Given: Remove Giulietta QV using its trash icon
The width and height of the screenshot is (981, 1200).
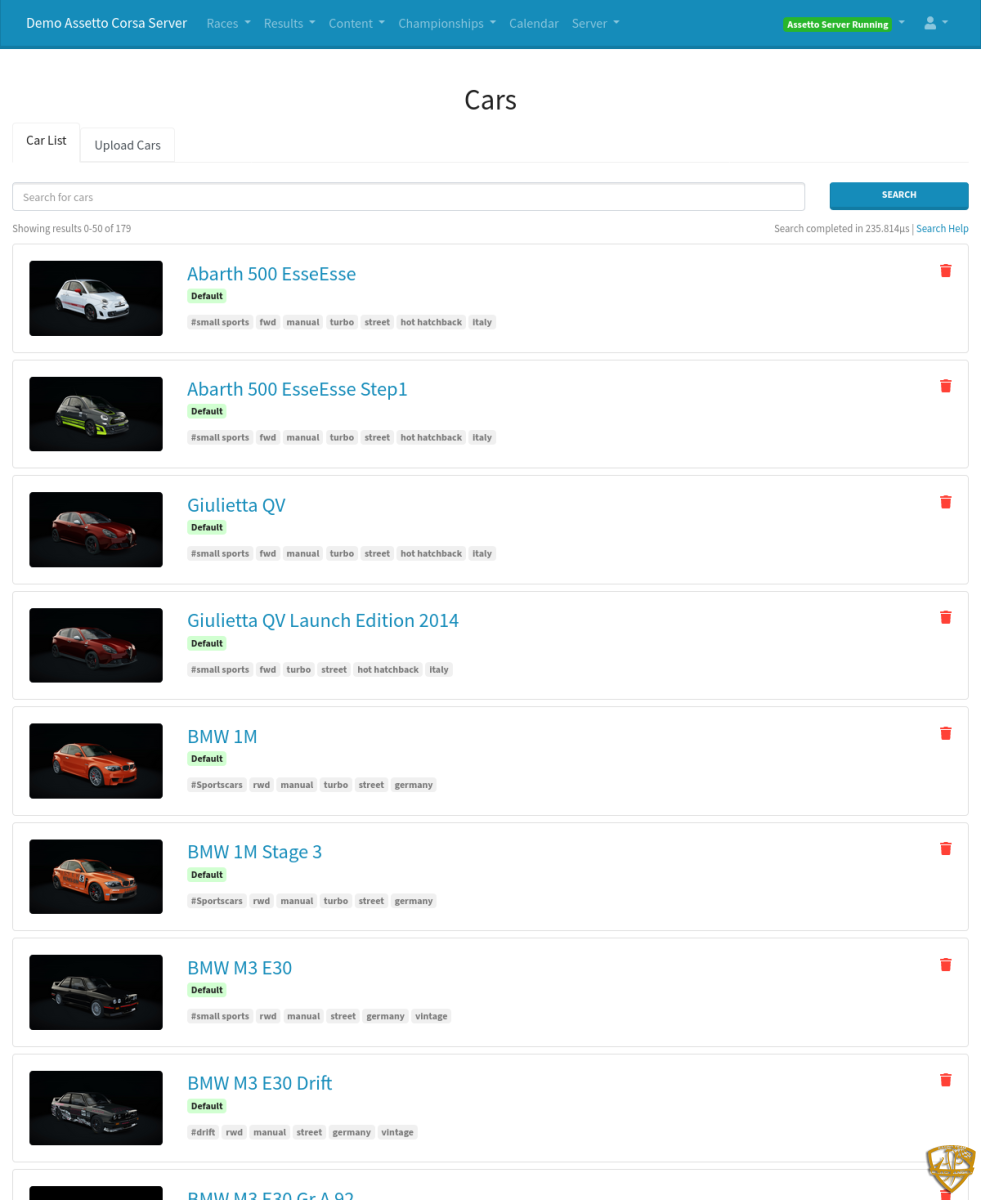Looking at the screenshot, I should (945, 502).
